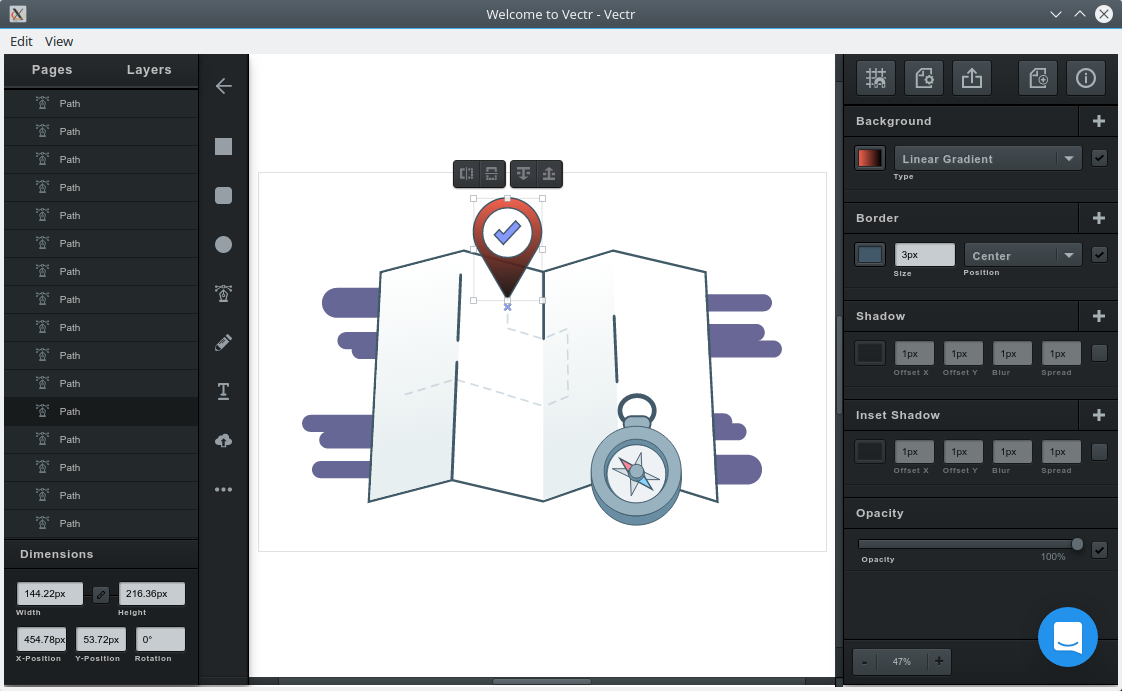Image resolution: width=1122 pixels, height=691 pixels.
Task: Click the cloud Upload Image icon
Action: [223, 441]
